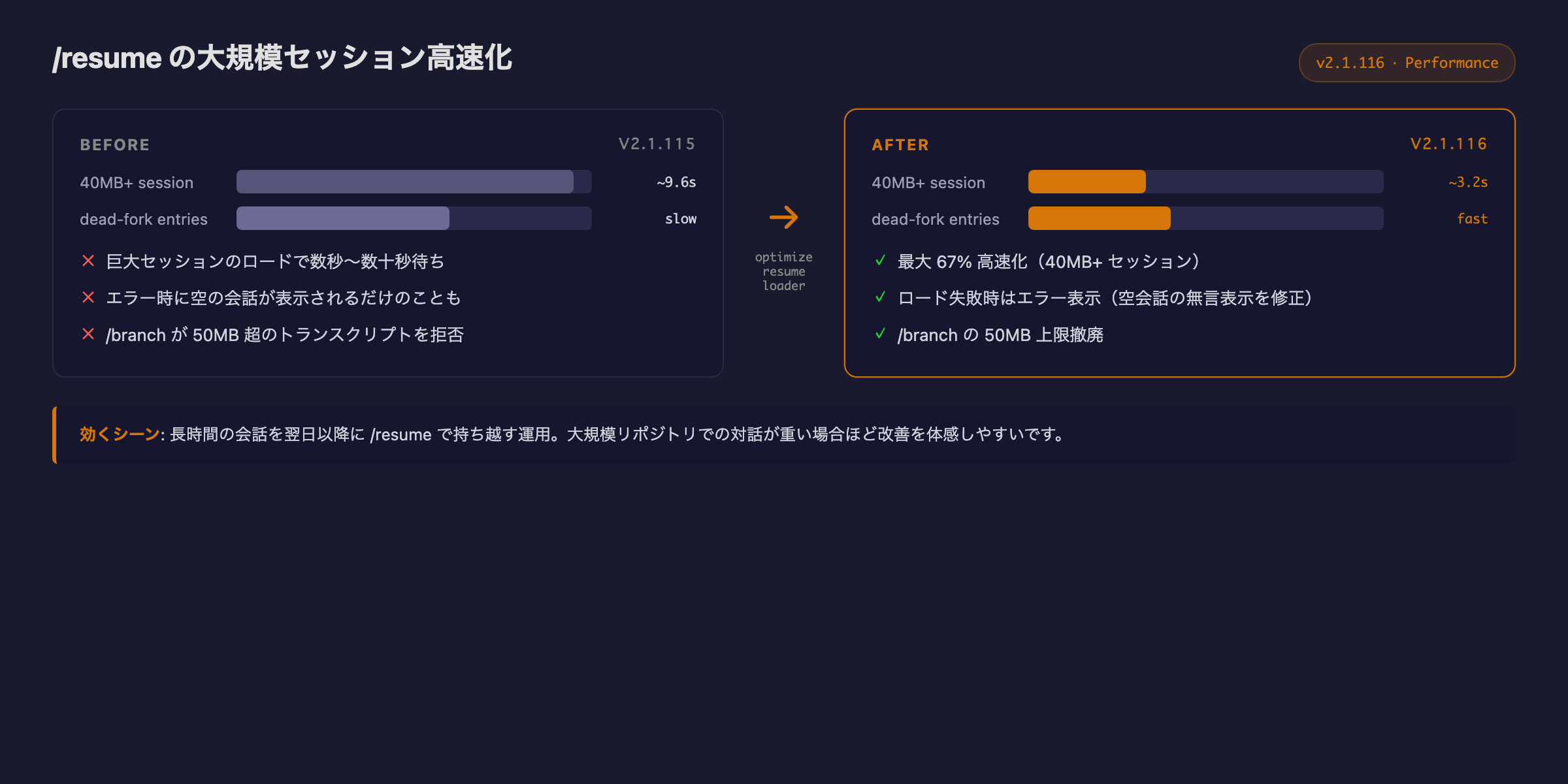This screenshot has width=1568, height=784.
Task: Click the V2.1.116 label in AFTER panel
Action: (1449, 144)
